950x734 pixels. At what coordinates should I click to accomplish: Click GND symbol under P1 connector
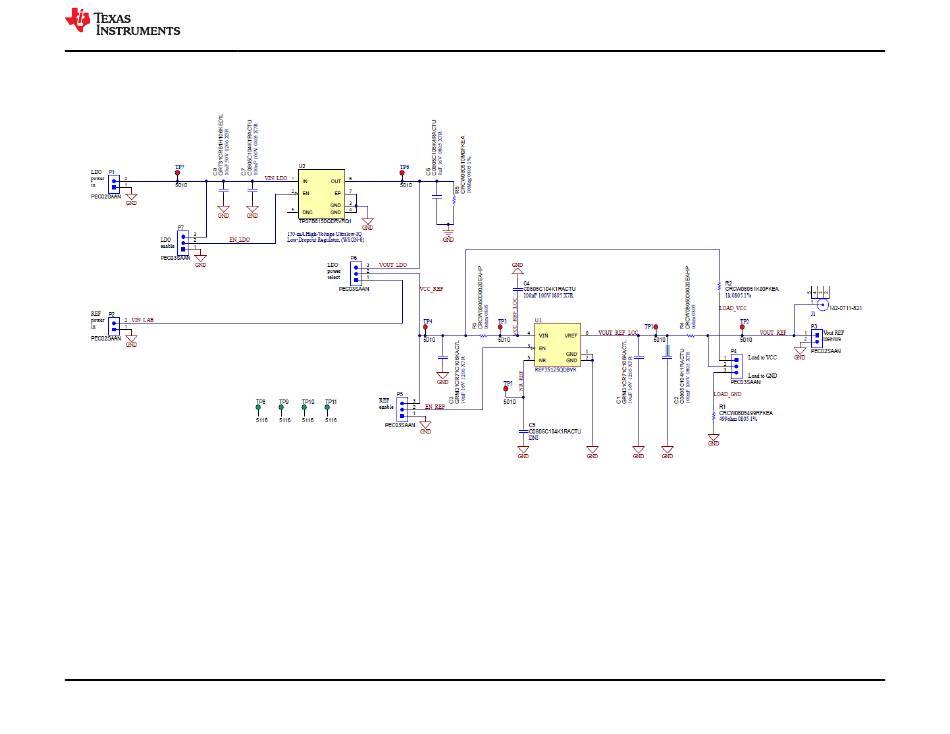click(131, 199)
